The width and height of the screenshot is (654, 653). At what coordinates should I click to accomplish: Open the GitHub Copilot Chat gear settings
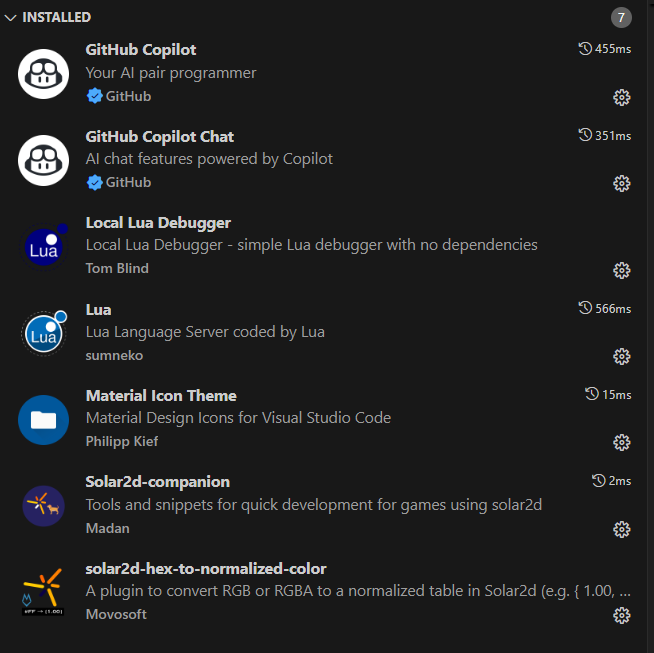point(621,183)
